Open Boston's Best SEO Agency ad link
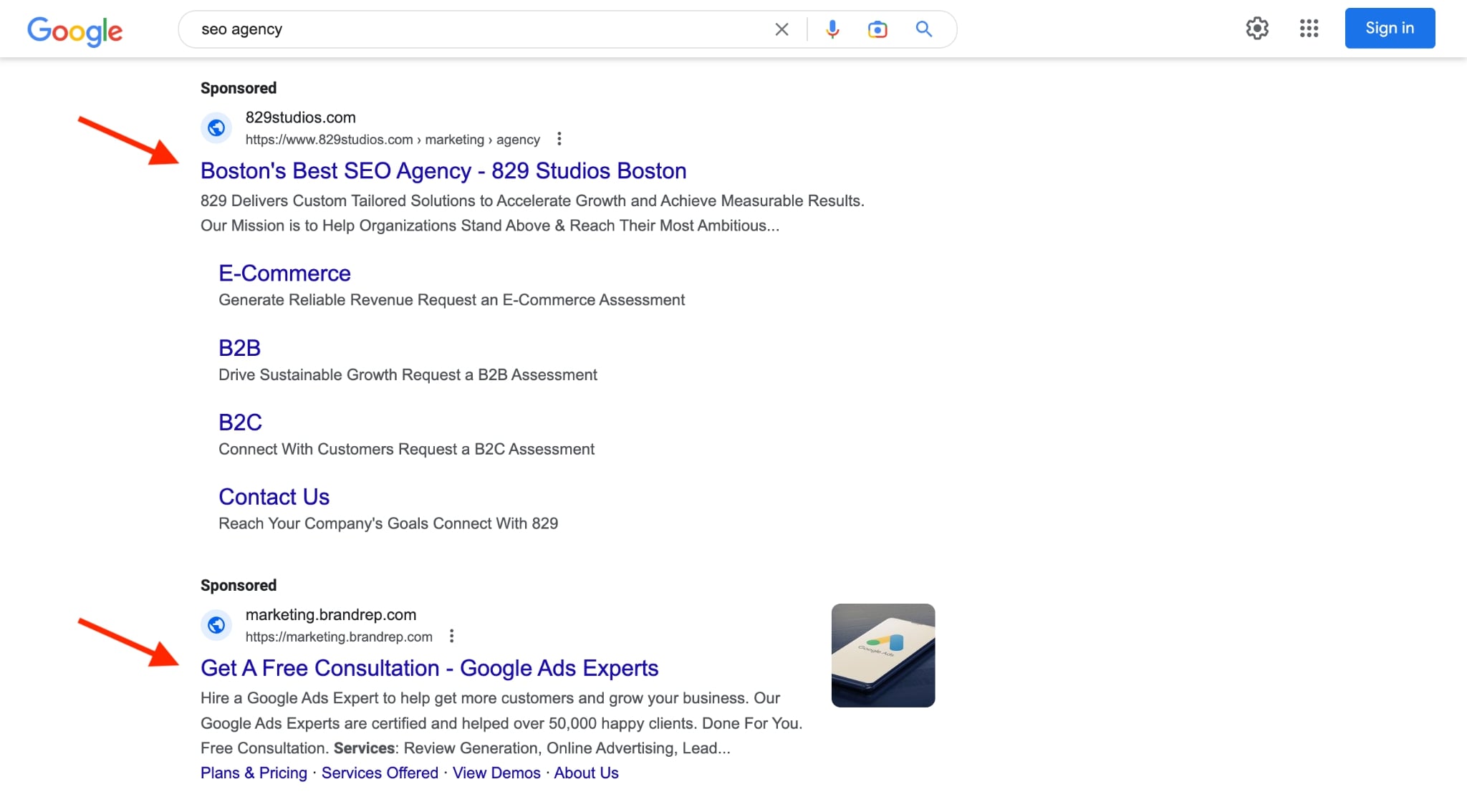 click(x=443, y=171)
